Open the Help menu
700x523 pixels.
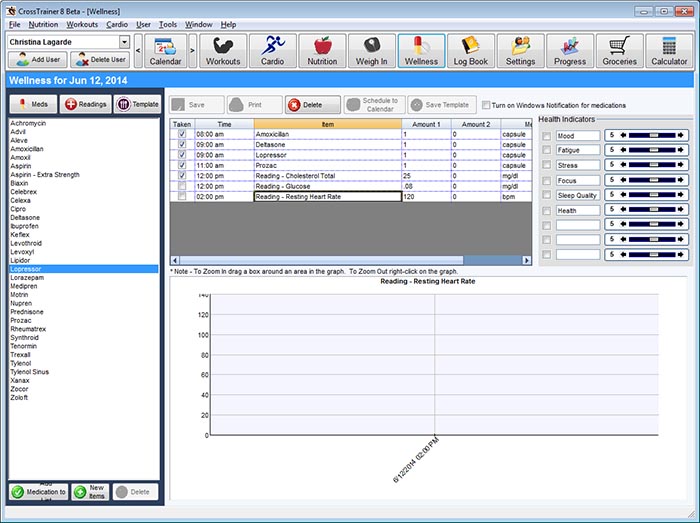228,25
